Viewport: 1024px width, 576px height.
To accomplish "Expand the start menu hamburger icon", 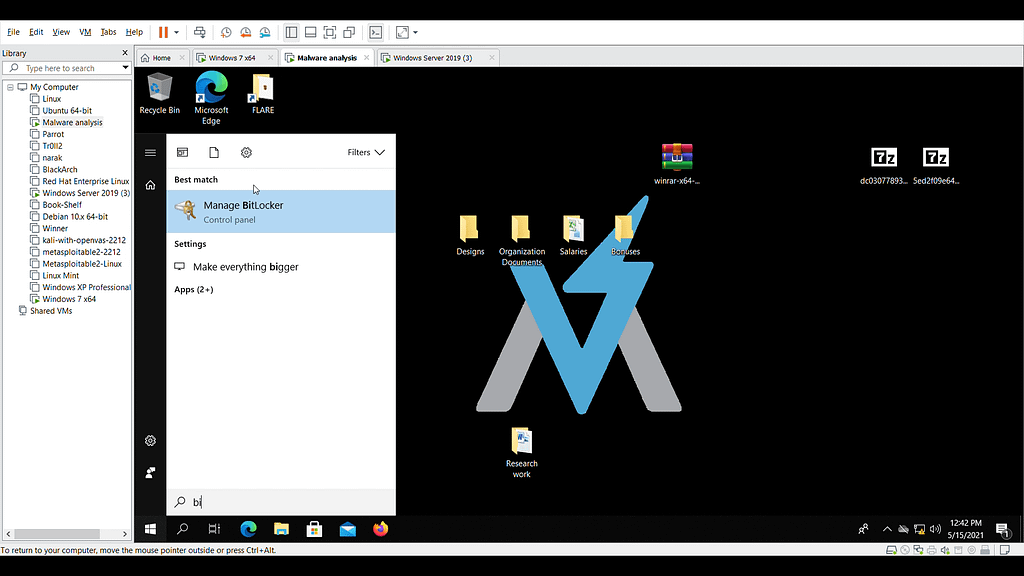I will coord(150,153).
